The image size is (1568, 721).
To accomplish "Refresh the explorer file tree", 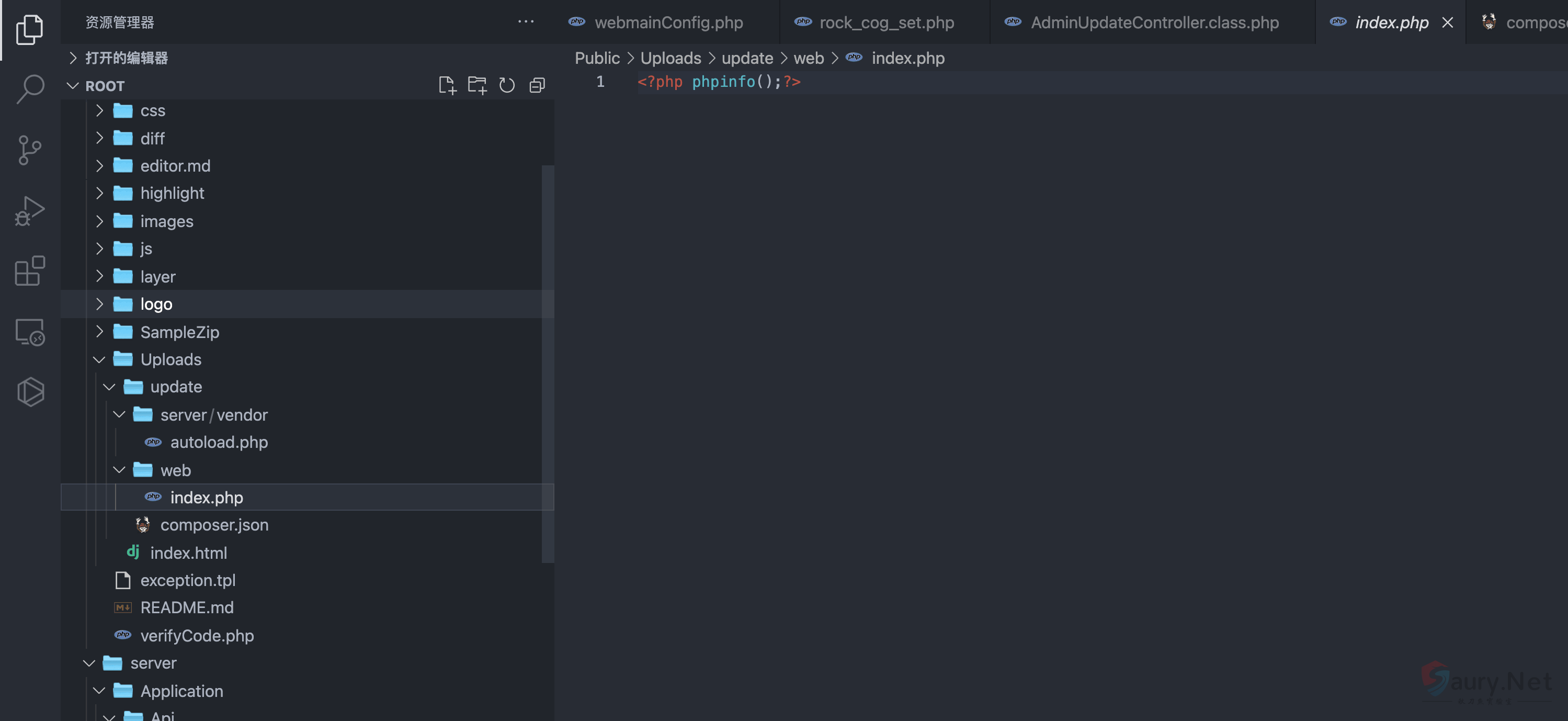I will coord(506,85).
